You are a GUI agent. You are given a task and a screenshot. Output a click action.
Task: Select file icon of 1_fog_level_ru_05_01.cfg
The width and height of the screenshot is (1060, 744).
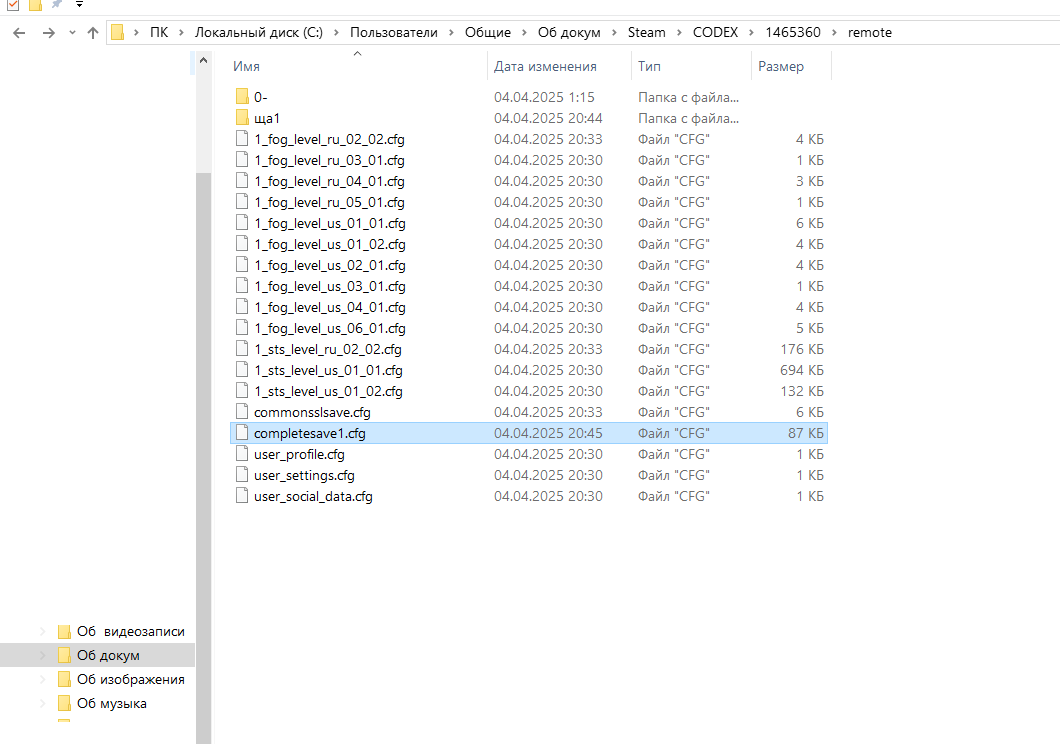(x=242, y=201)
